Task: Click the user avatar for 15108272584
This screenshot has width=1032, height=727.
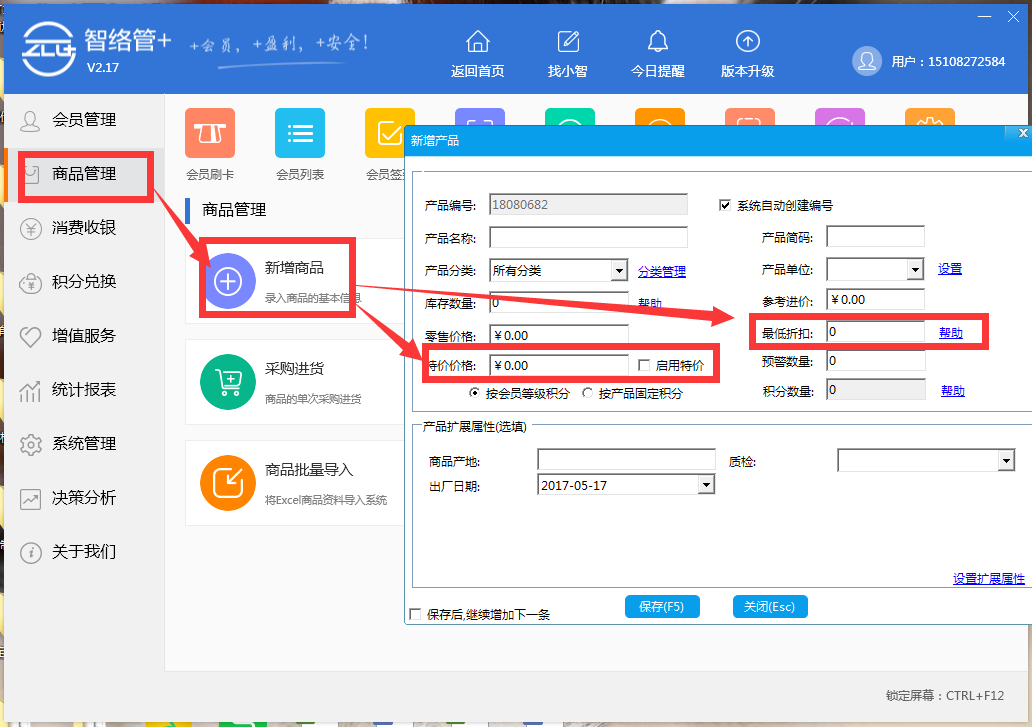Action: point(866,61)
